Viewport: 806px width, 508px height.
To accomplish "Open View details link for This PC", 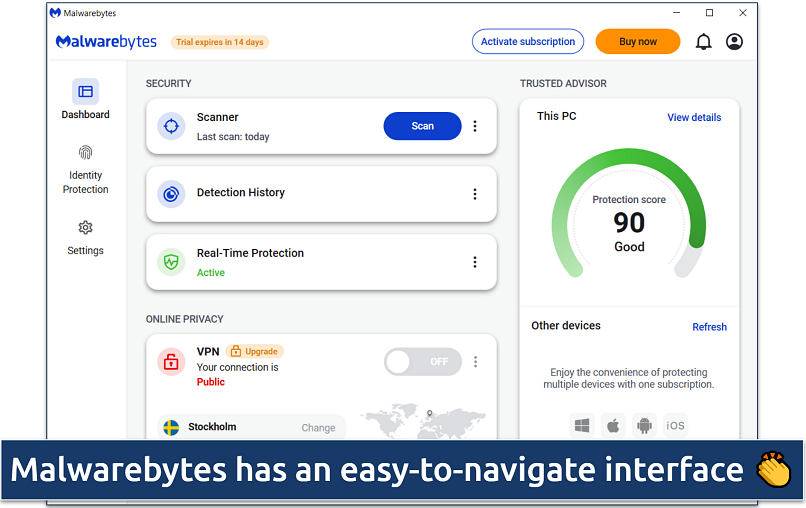I will click(x=694, y=117).
